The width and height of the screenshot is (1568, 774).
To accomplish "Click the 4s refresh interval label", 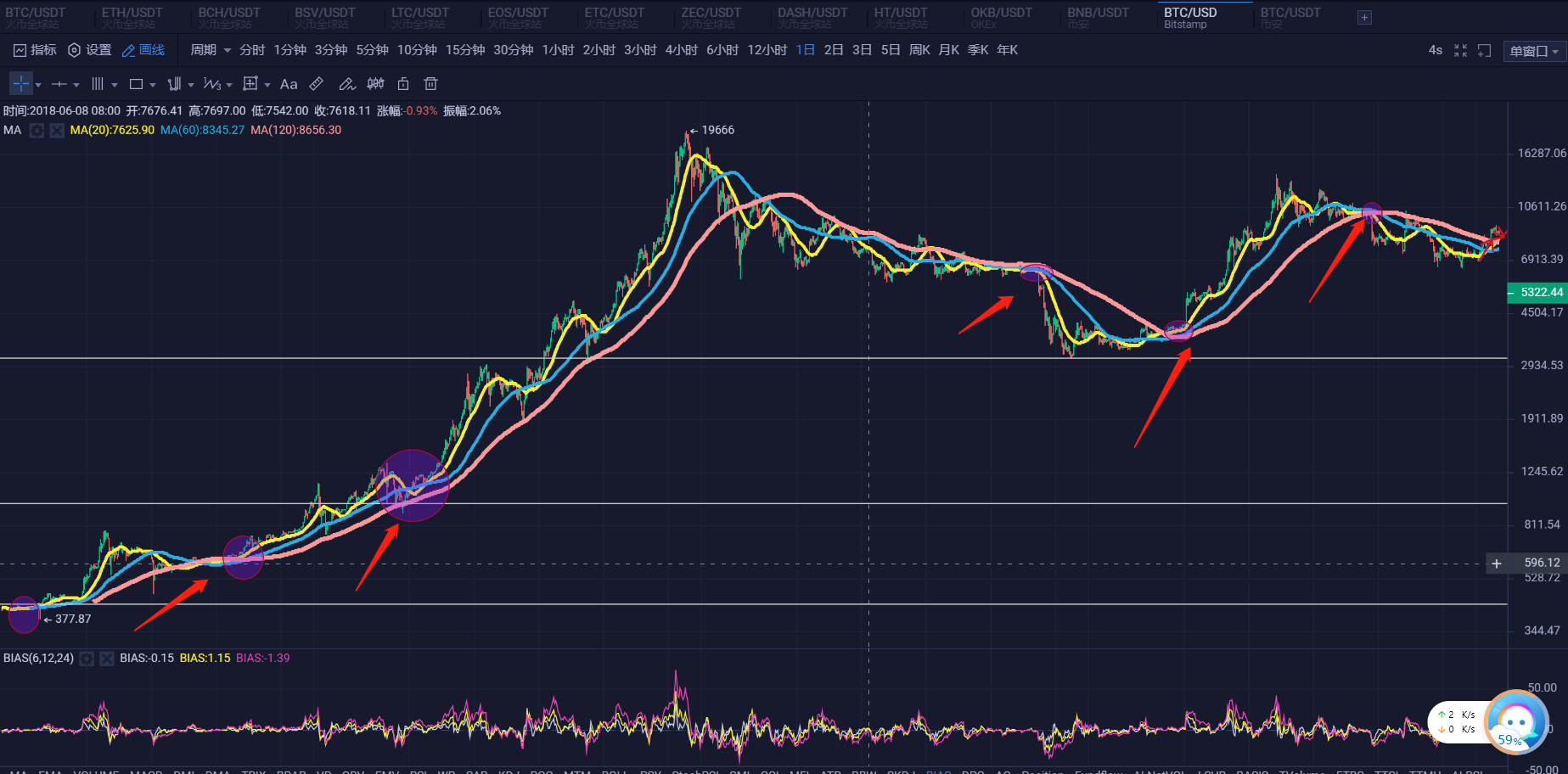I will [x=1436, y=50].
